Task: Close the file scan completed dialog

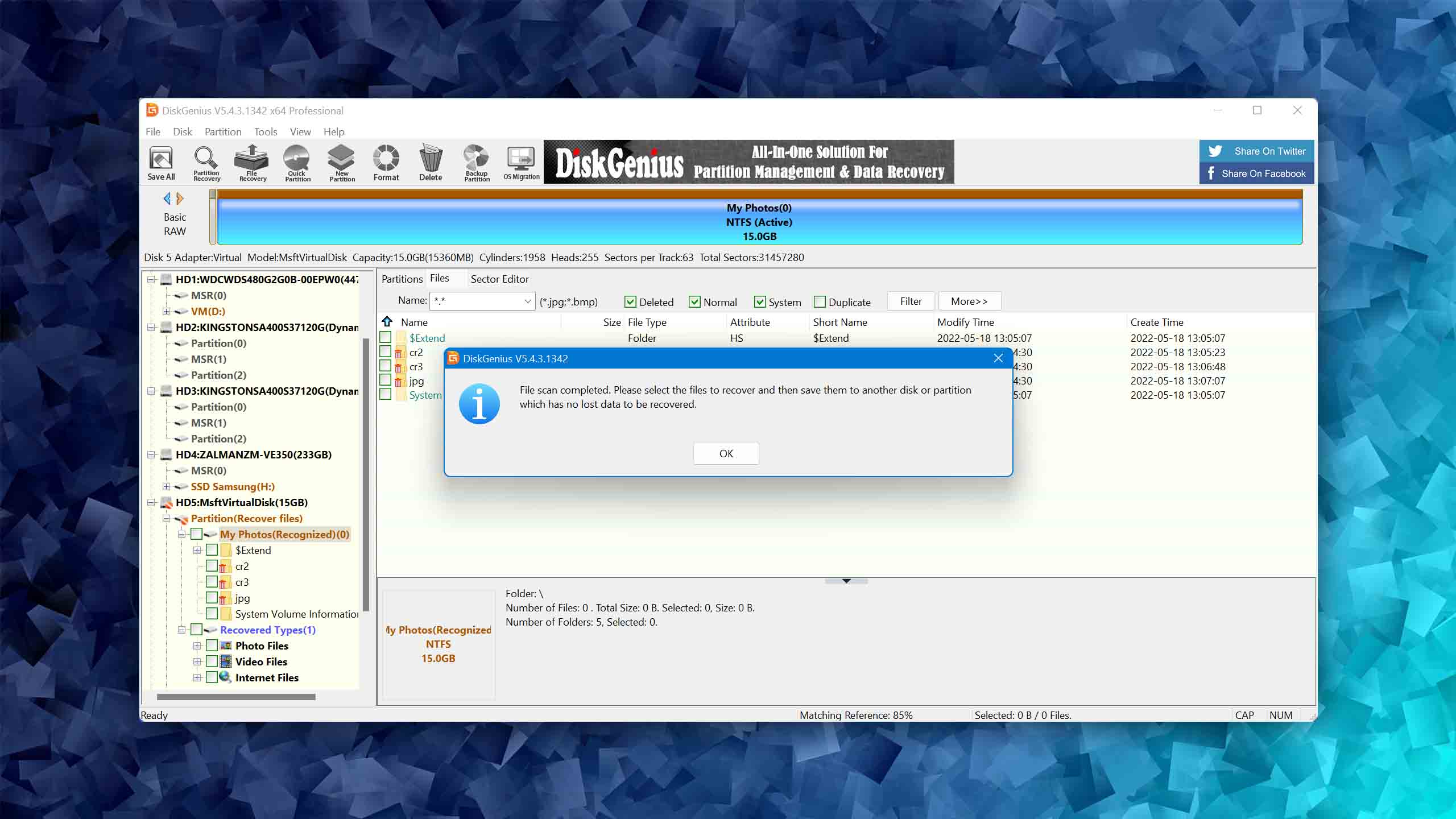Action: click(x=998, y=358)
